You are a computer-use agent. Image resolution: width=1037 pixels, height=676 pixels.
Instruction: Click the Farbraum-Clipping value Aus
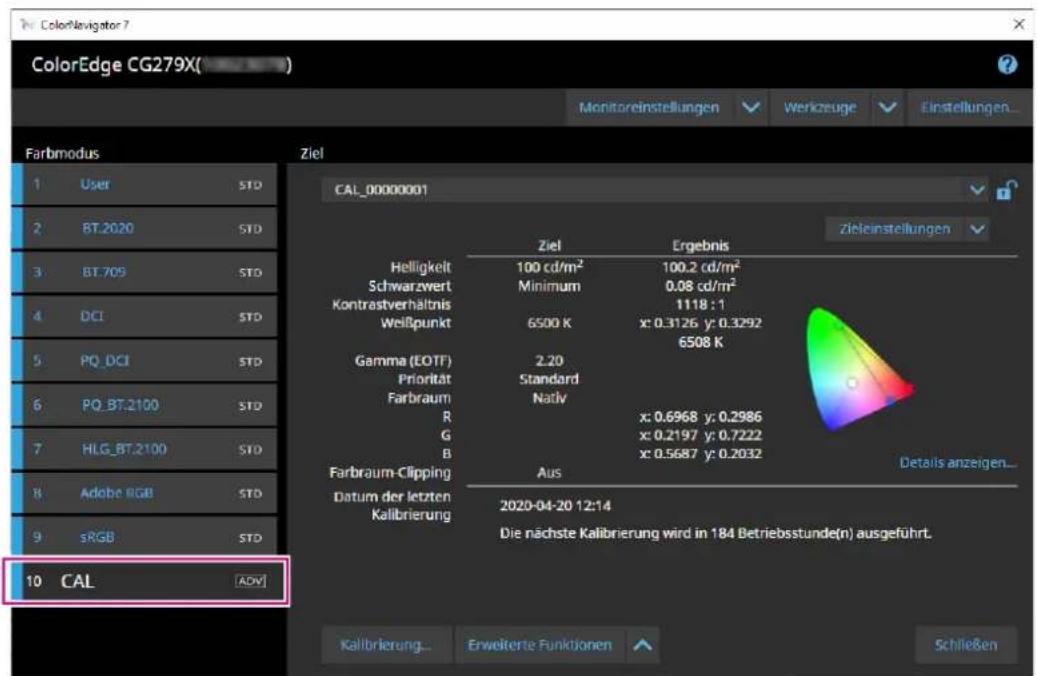click(550, 472)
